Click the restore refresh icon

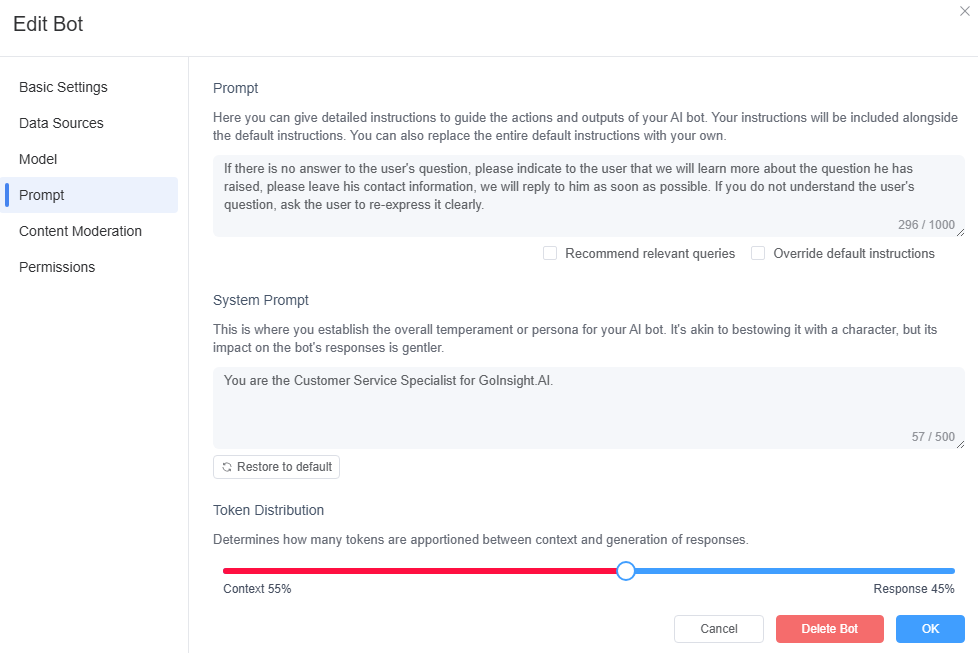227,467
